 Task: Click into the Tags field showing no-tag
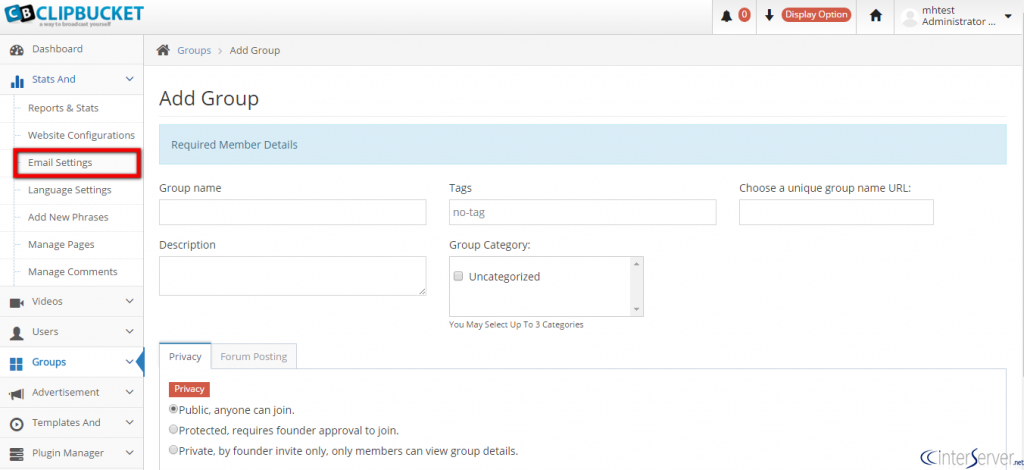(x=583, y=212)
